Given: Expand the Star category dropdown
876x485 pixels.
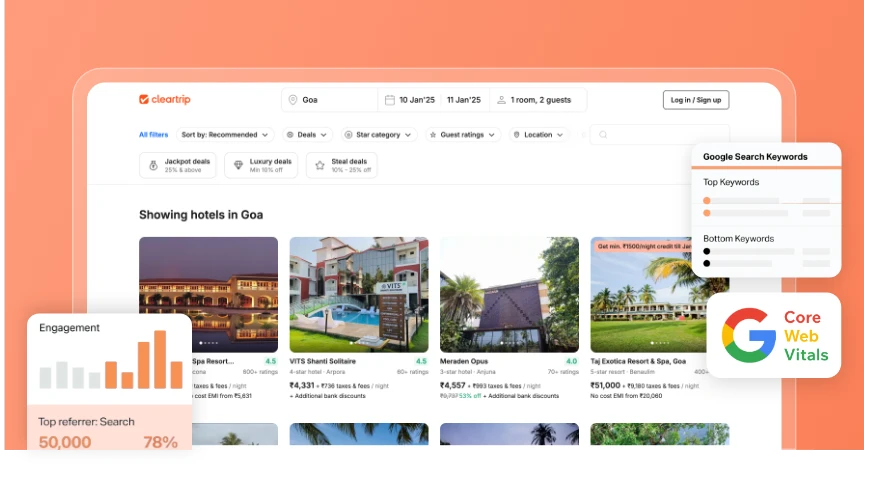Looking at the screenshot, I should pyautogui.click(x=379, y=135).
